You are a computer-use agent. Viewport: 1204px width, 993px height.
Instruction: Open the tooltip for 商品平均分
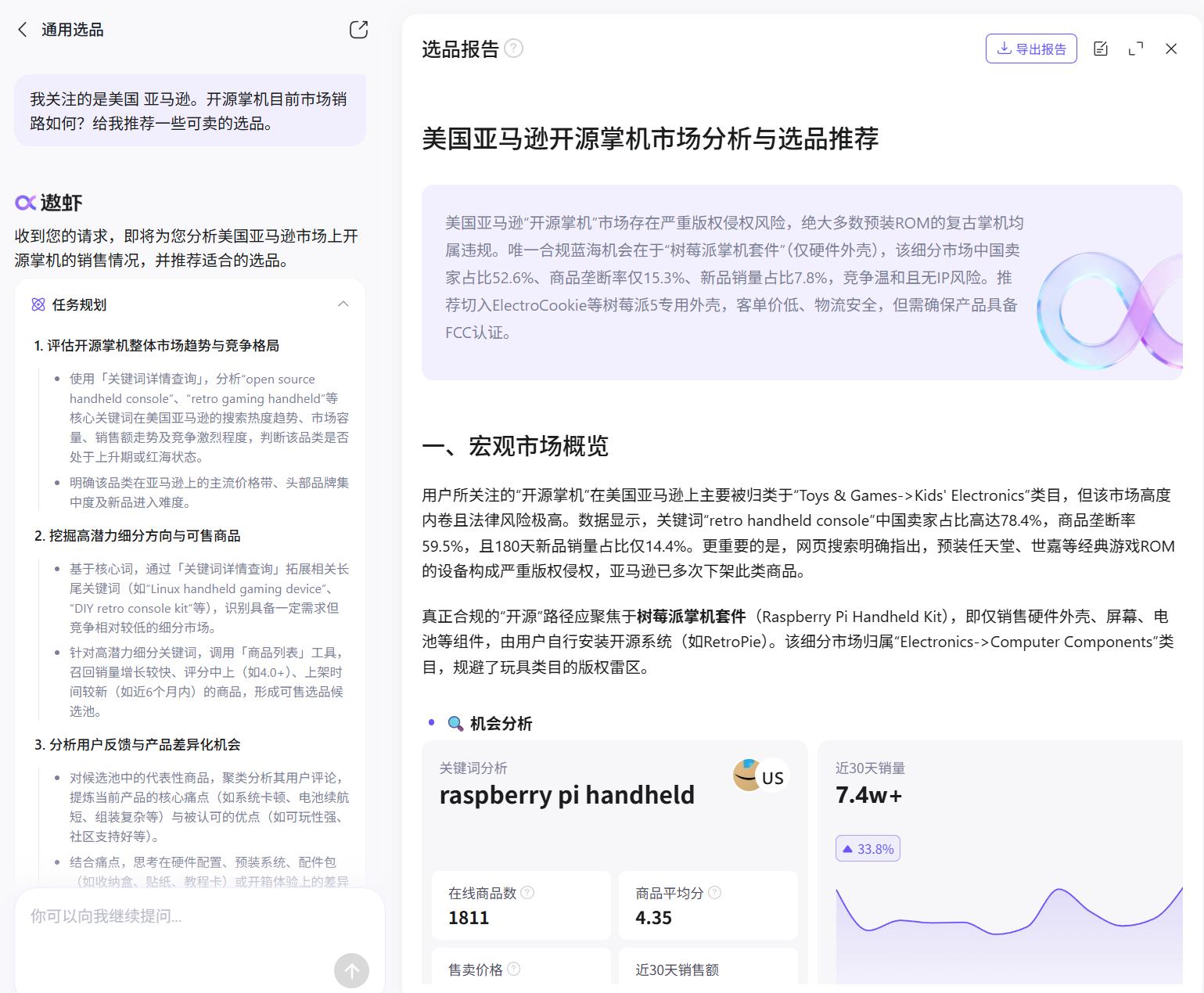(717, 891)
